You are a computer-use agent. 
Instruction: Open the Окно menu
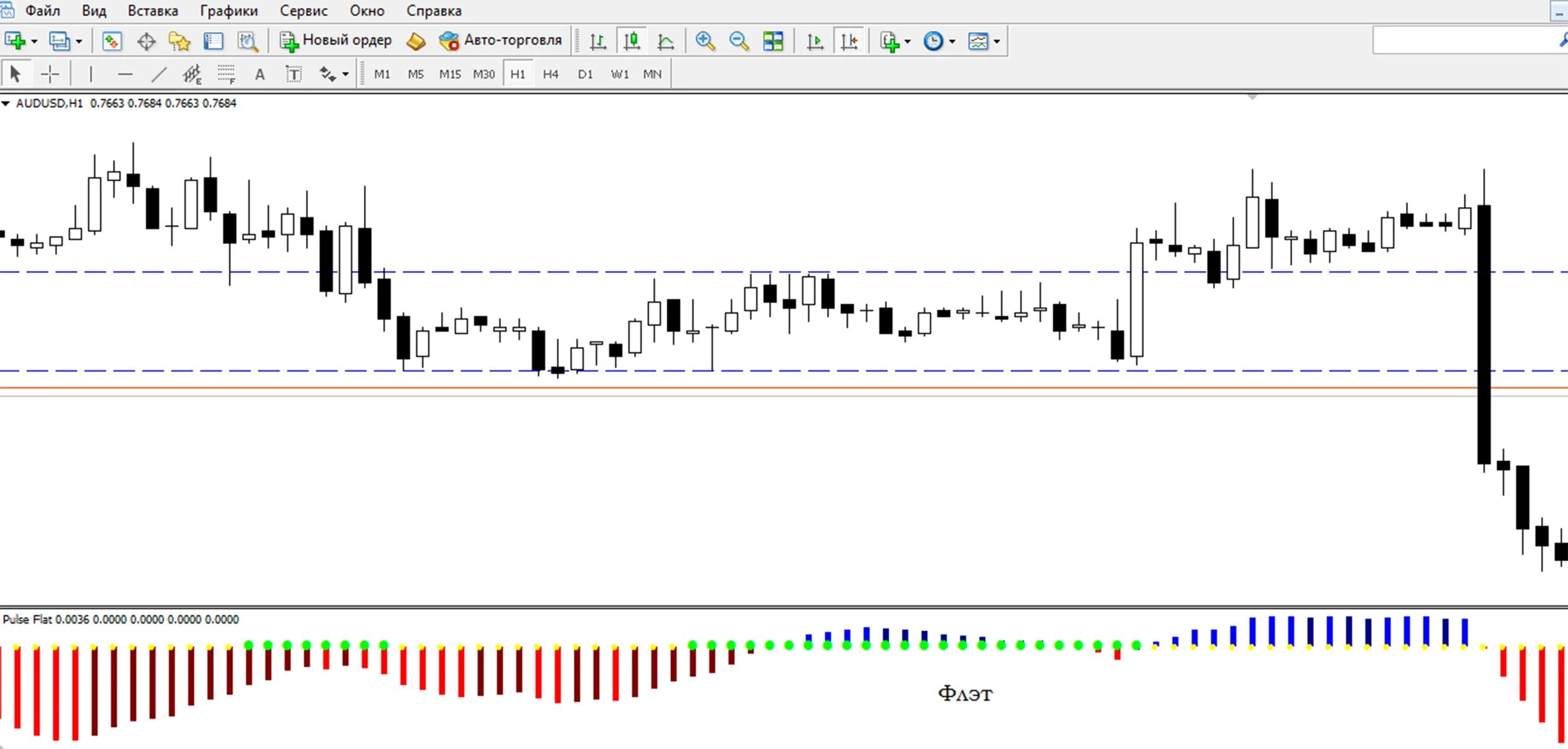click(367, 11)
